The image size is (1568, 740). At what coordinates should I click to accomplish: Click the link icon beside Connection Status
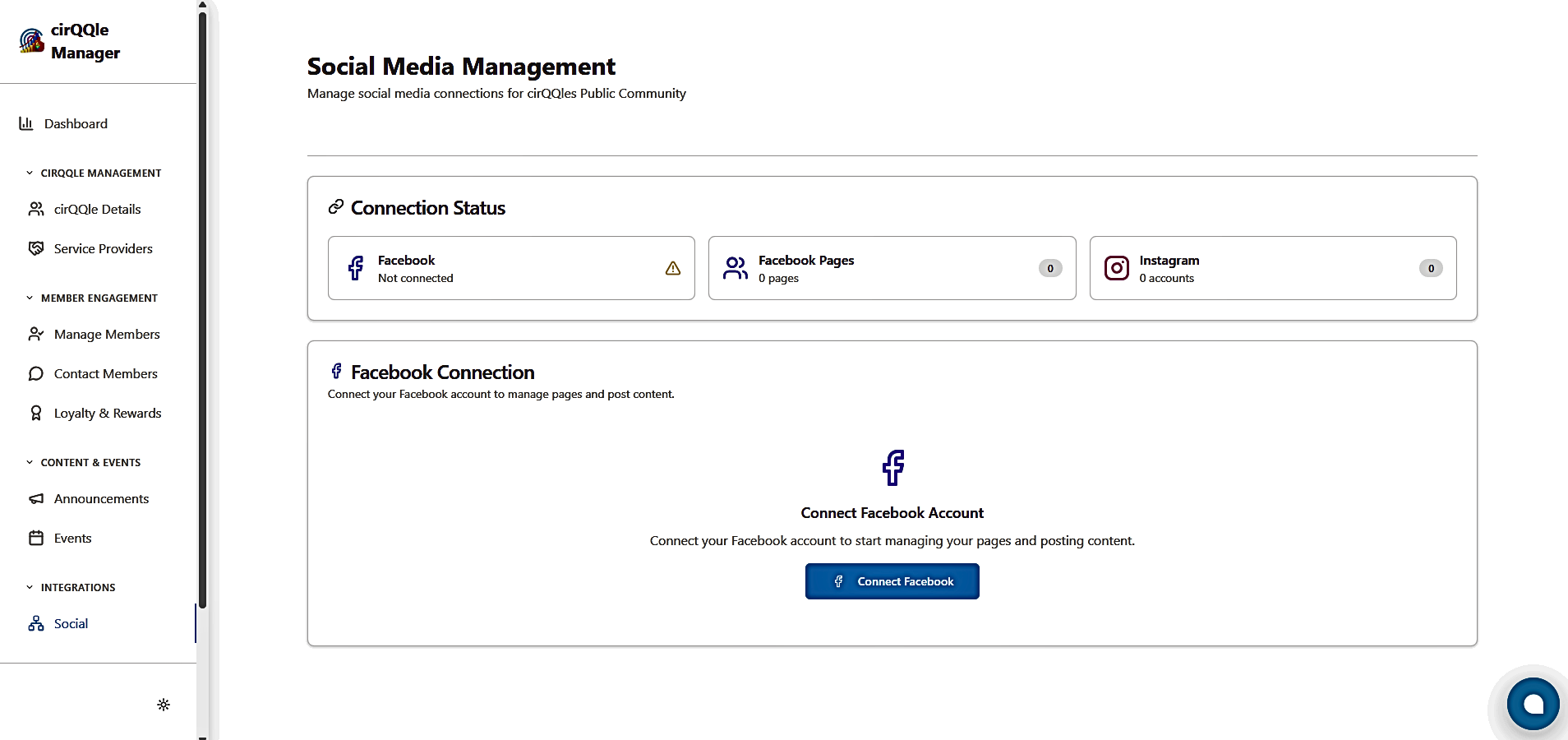(335, 207)
